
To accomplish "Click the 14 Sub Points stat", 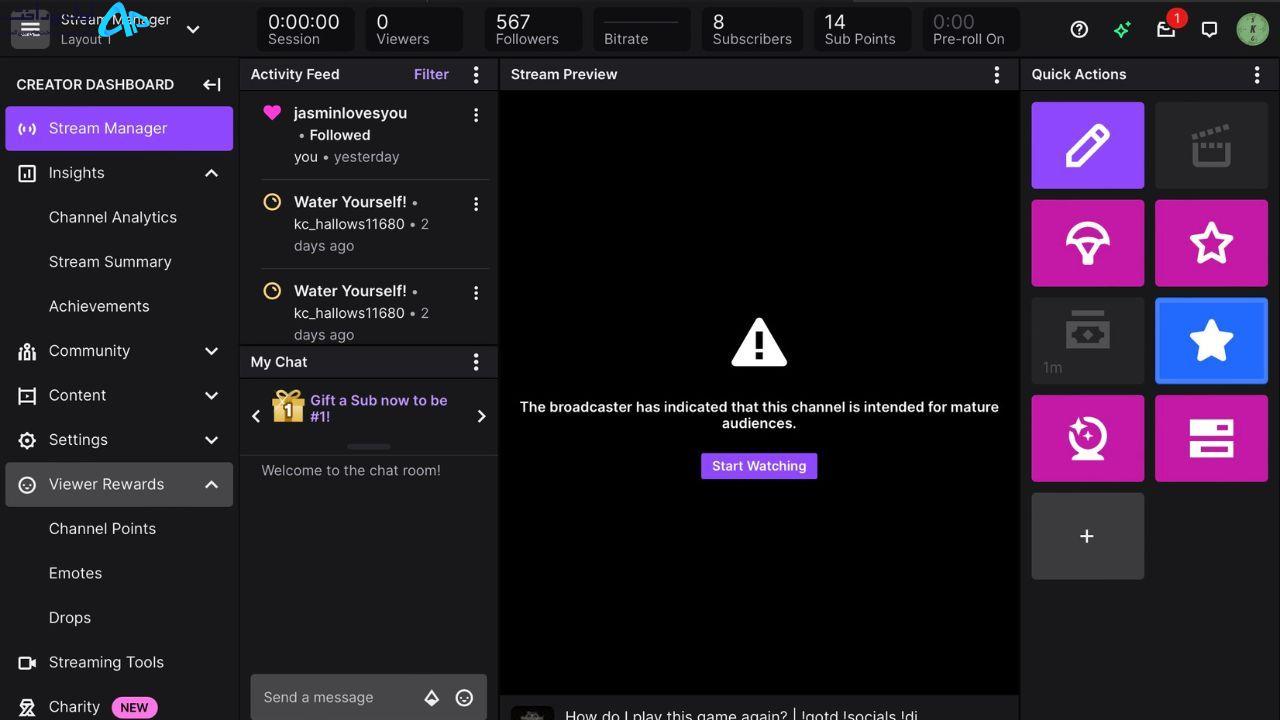I will point(862,29).
